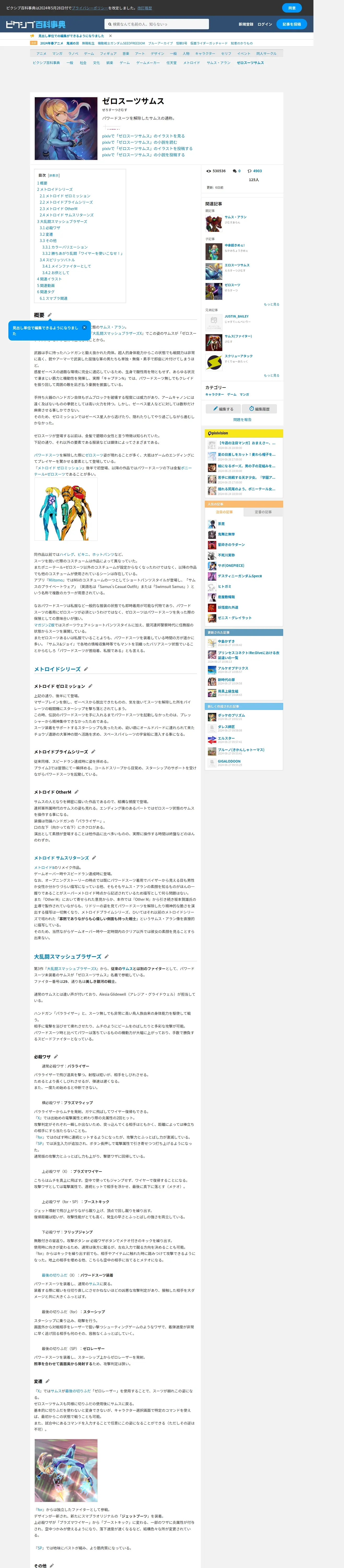
Task: Click pencil icon beside メトロイド サムスリターンズ
Action: pos(94,858)
